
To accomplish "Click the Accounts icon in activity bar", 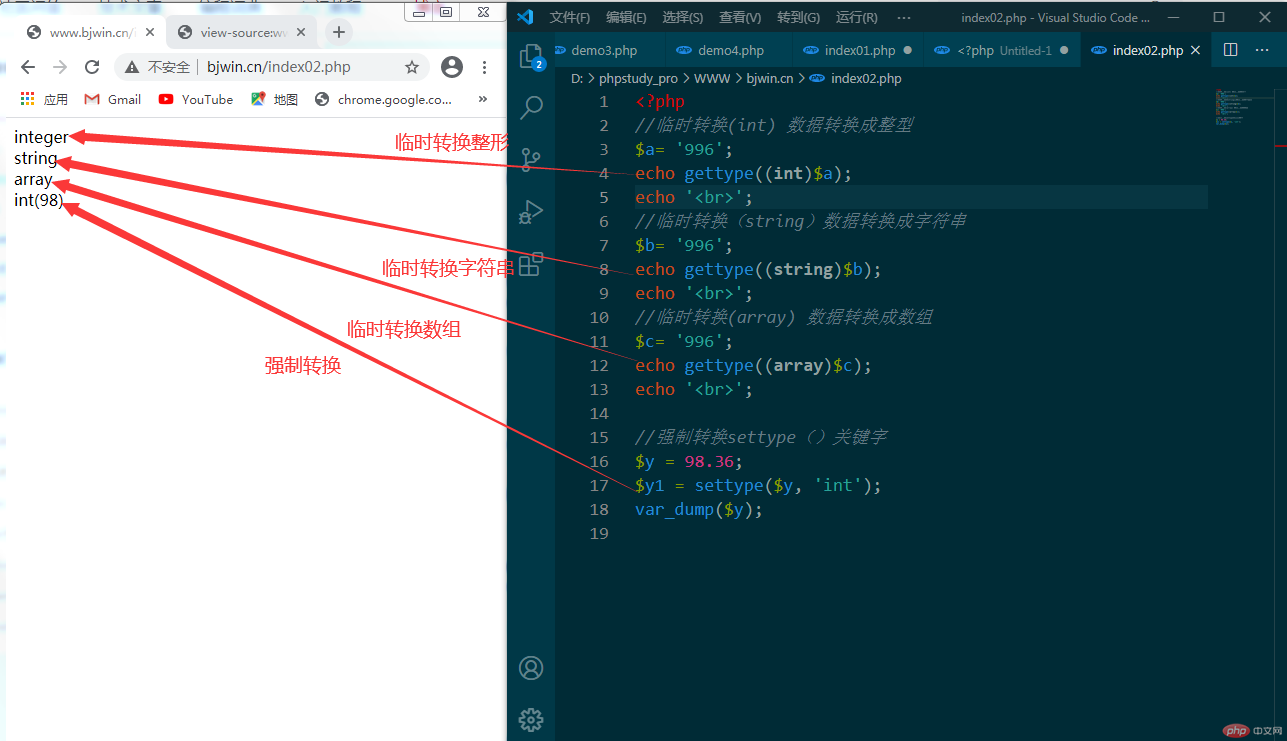I will click(x=530, y=667).
